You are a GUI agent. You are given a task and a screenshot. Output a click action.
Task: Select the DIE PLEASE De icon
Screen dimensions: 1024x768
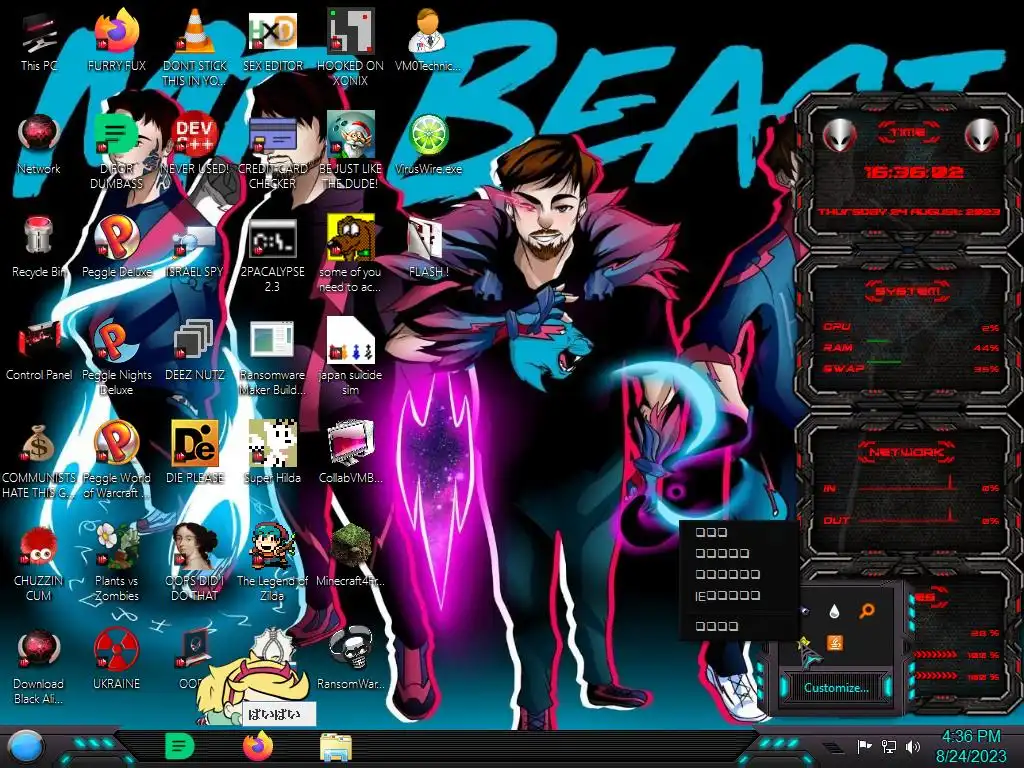[x=195, y=454]
